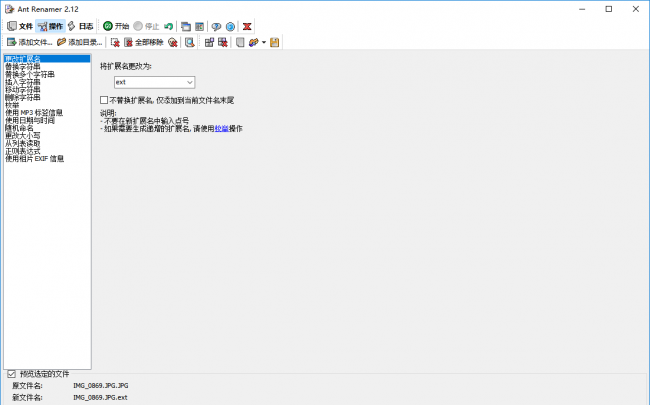Follow the blue 枚举 link in notes

pyautogui.click(x=222, y=129)
